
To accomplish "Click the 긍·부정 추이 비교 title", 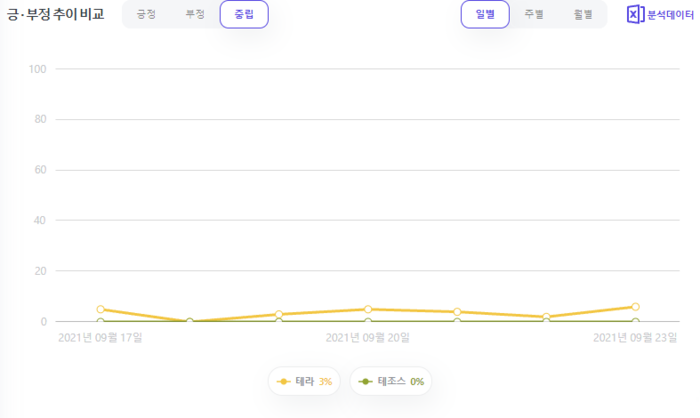I will click(55, 15).
